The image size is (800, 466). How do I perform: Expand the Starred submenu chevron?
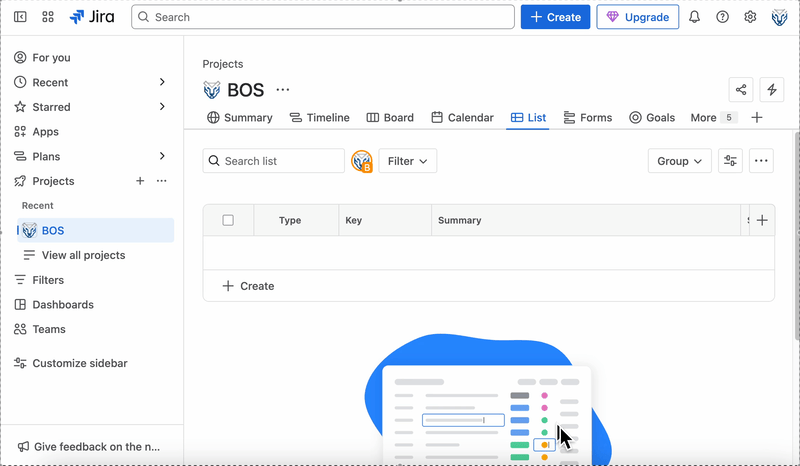coord(162,107)
